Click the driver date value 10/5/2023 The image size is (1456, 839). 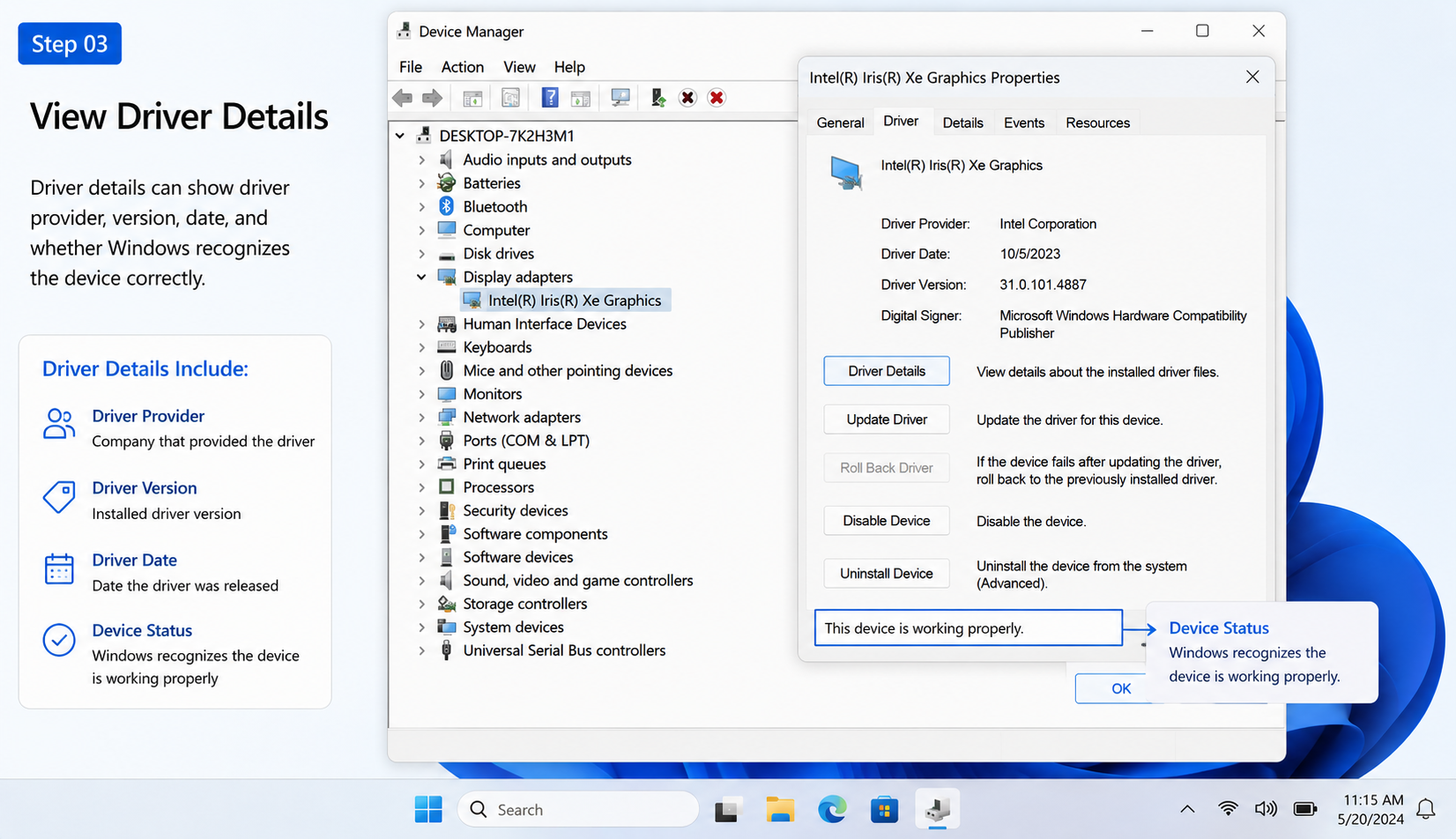1029,254
